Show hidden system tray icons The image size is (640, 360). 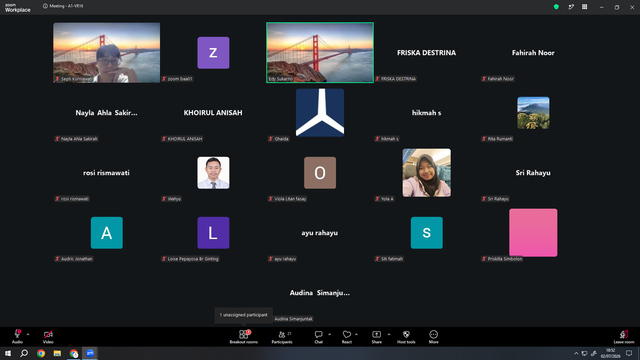pyautogui.click(x=576, y=353)
